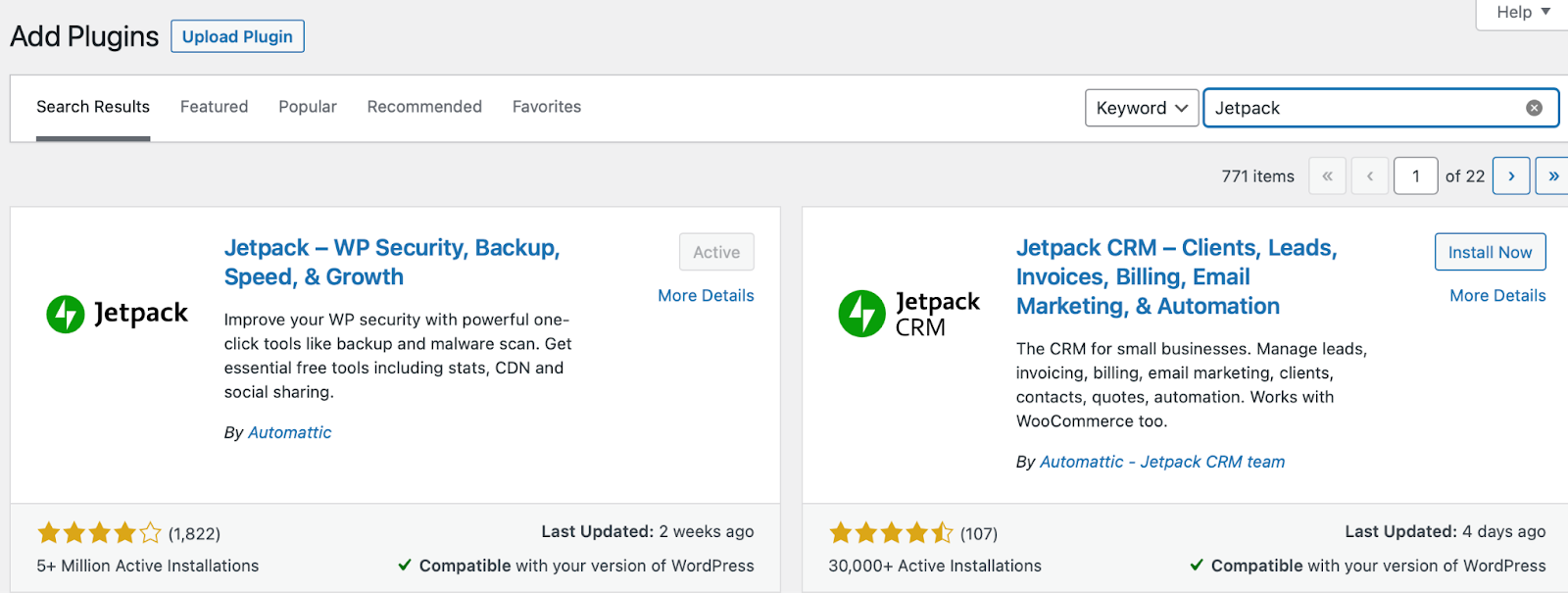The width and height of the screenshot is (1568, 593).
Task: Click the 771 items count
Action: tap(1257, 176)
